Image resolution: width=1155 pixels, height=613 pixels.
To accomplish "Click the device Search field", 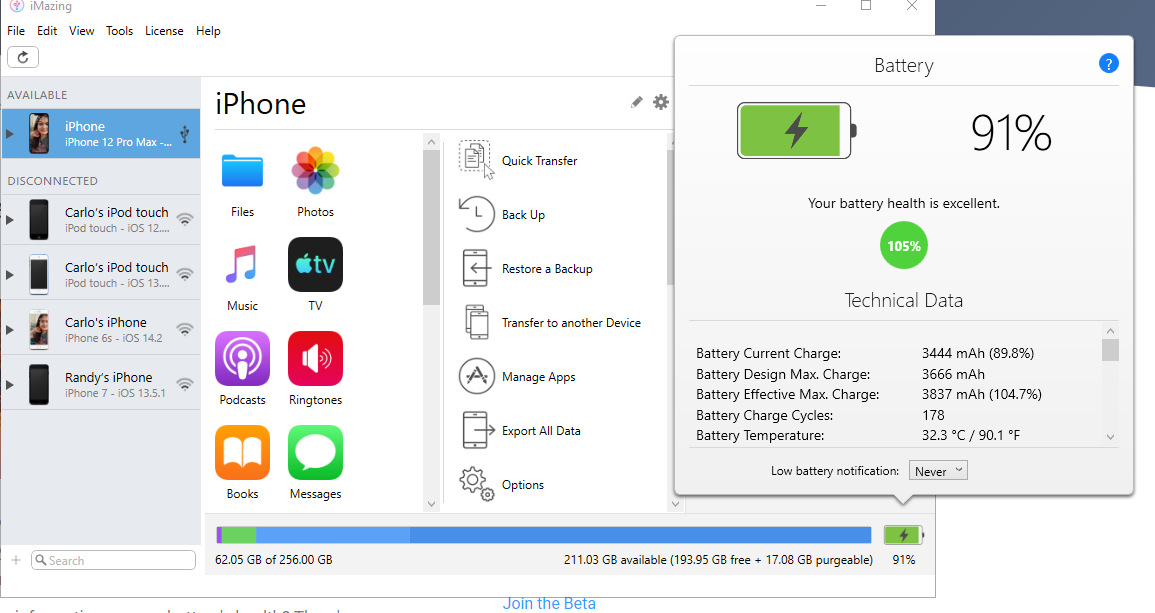I will pyautogui.click(x=113, y=560).
